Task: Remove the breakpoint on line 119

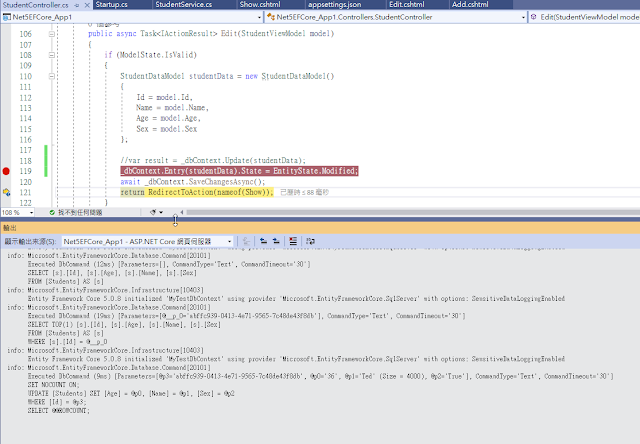Action: point(6,171)
